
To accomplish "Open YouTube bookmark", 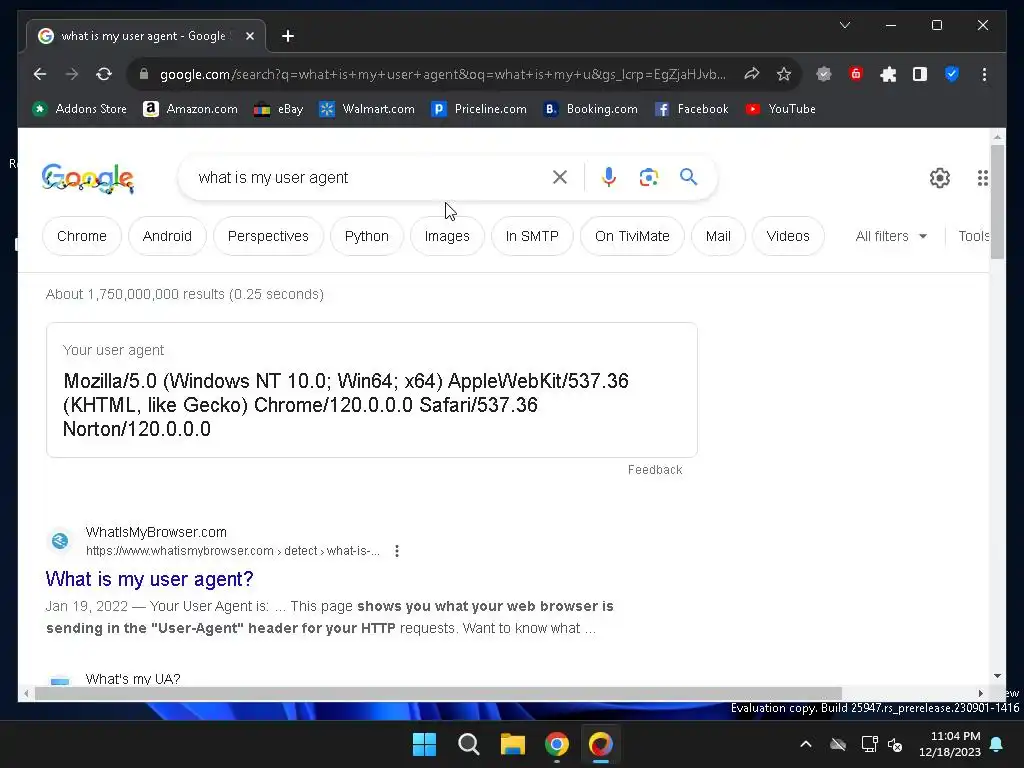I will (x=780, y=109).
